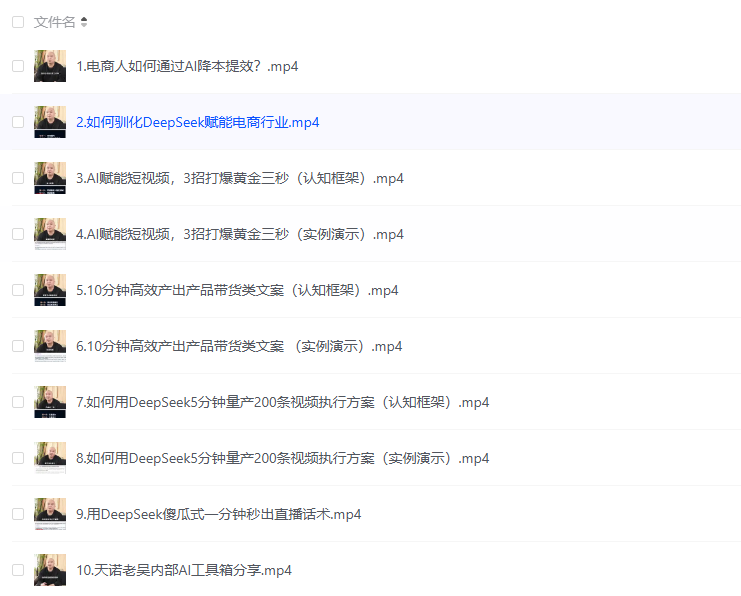The height and width of the screenshot is (596, 741).
Task: Select checkbox of 3.AI赋能短视频 (认知框架)
Action: tap(18, 178)
